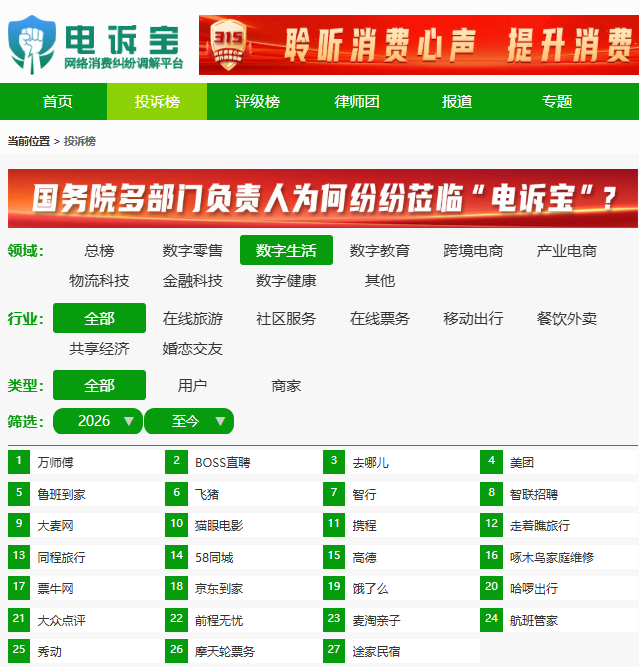This screenshot has height=667, width=639.
Task: Open the 2026 year dropdown
Action: (x=98, y=421)
